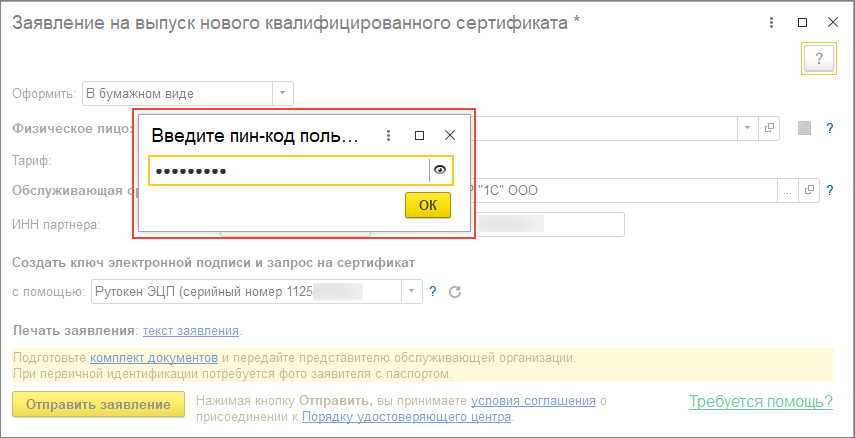Follow the Требуется помощь? link

pos(760,402)
